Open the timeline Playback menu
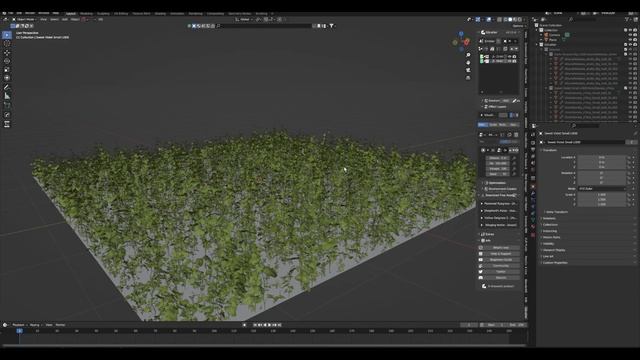 click(x=18, y=325)
